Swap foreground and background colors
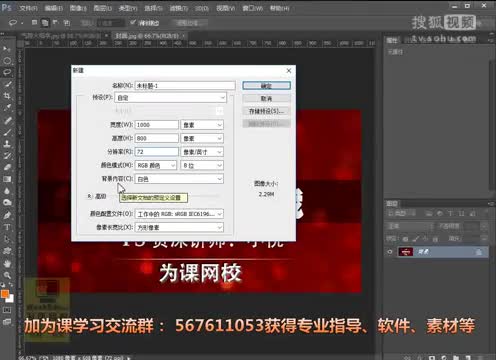496x360 pixels. [11, 284]
